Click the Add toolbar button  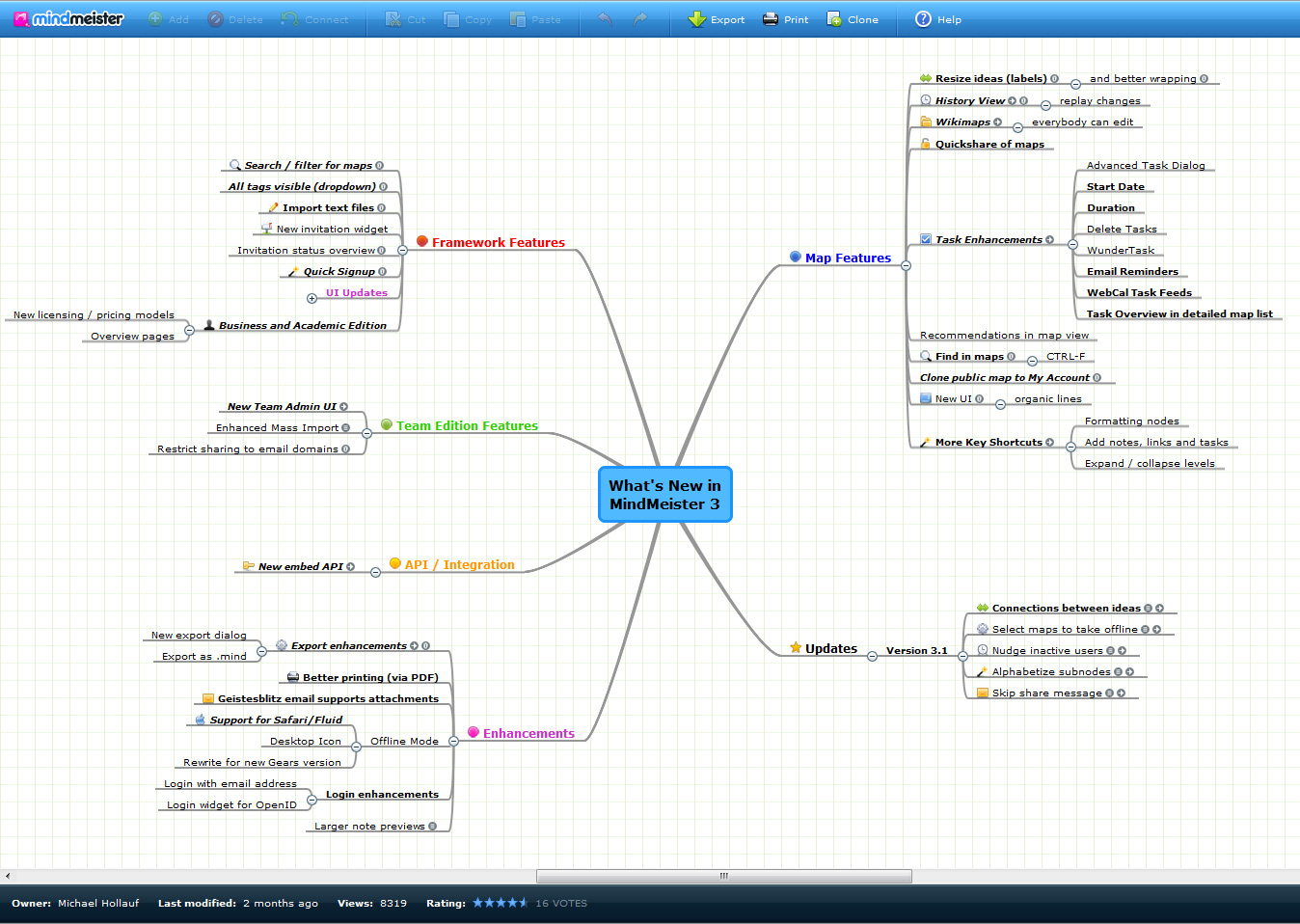tap(168, 19)
